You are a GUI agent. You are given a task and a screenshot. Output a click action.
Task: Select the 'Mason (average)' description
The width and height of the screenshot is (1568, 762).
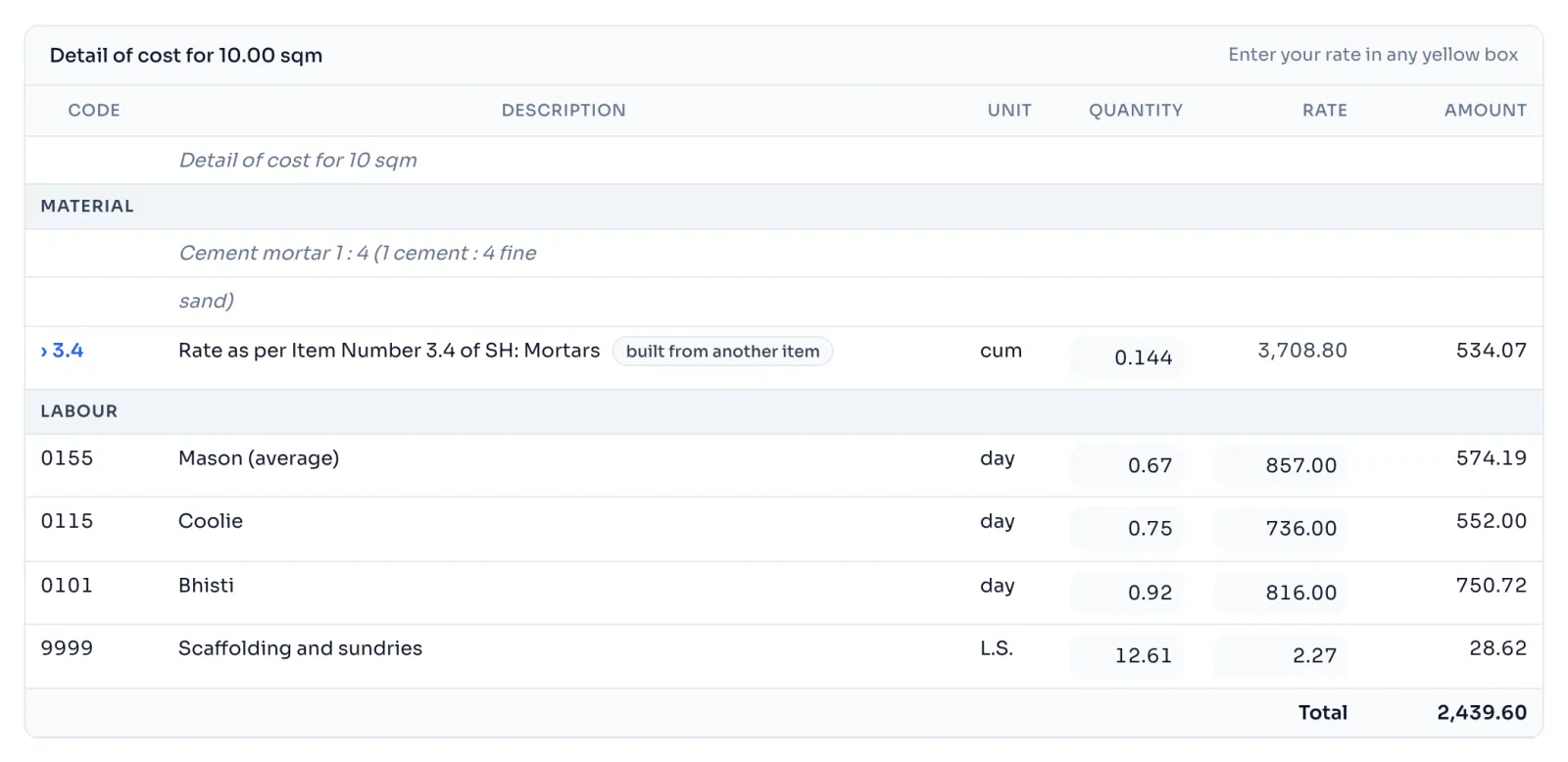click(259, 458)
